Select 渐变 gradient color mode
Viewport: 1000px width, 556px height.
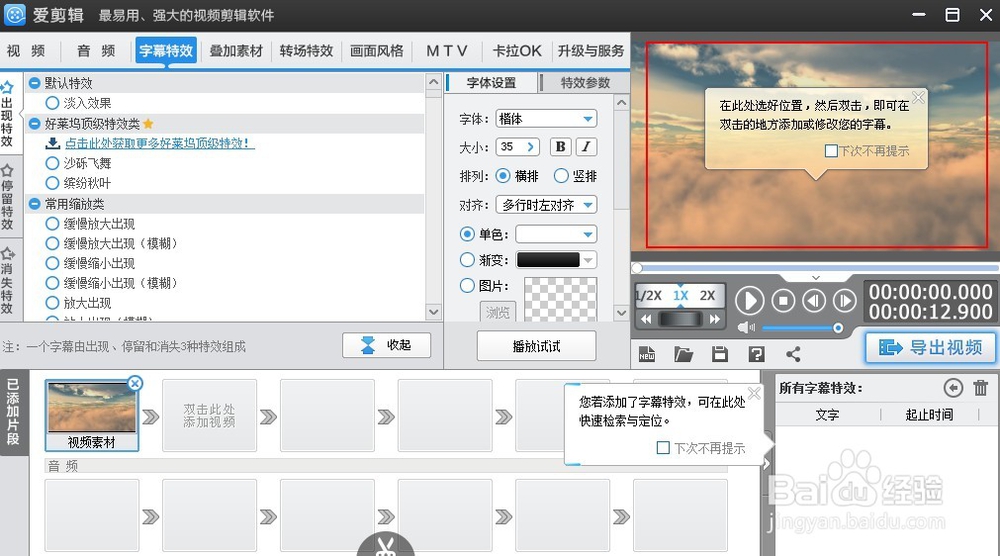coord(467,260)
